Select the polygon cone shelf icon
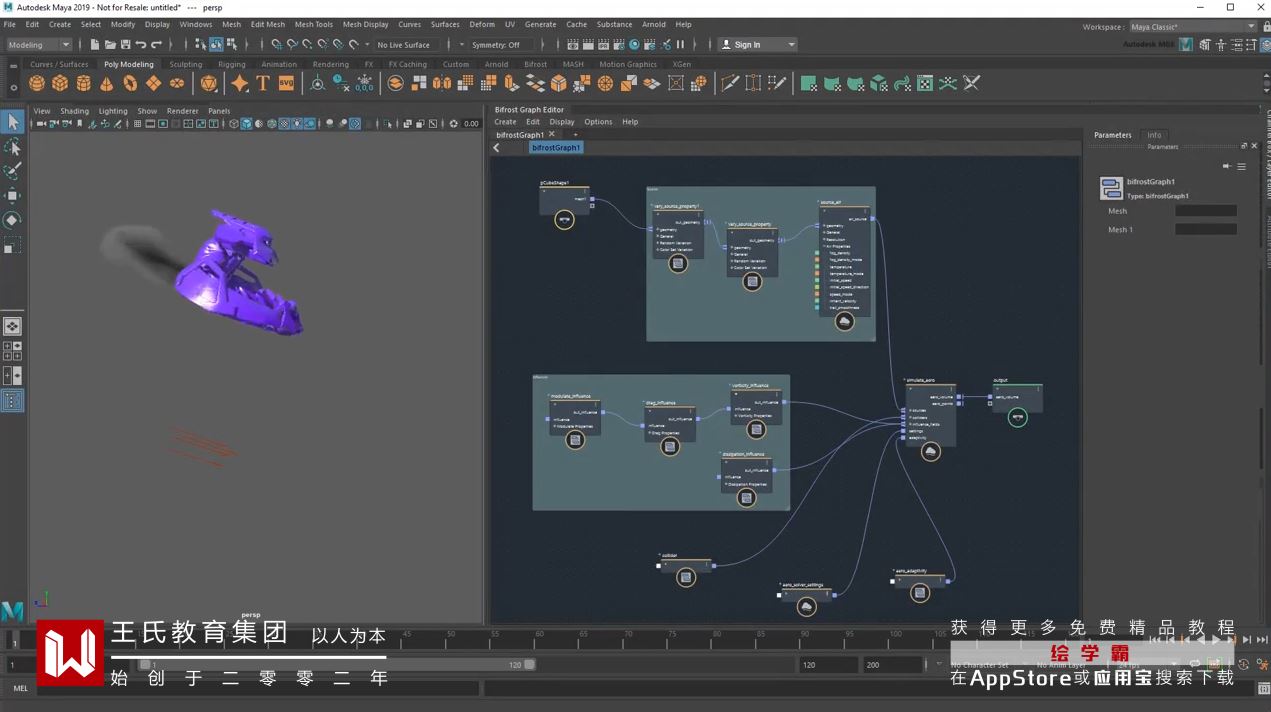The image size is (1271, 712). point(107,84)
